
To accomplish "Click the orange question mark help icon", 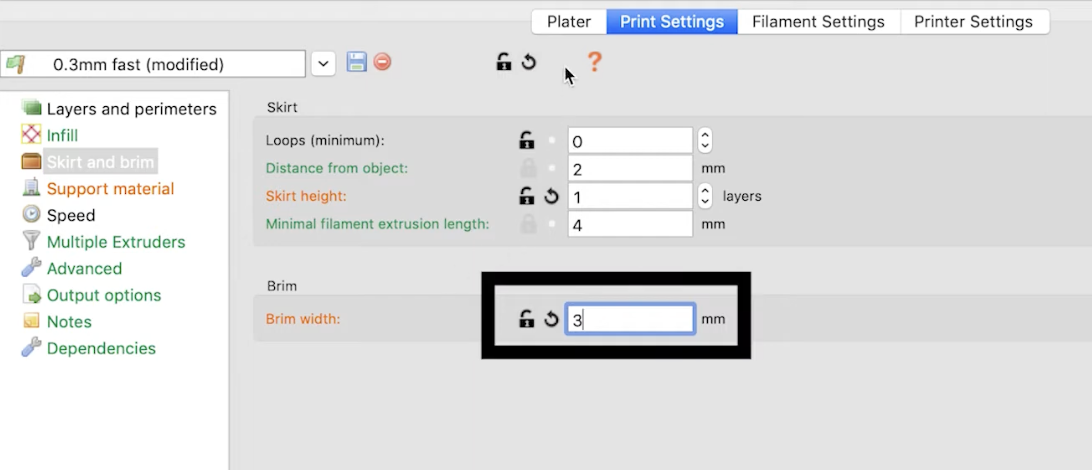I will (594, 62).
